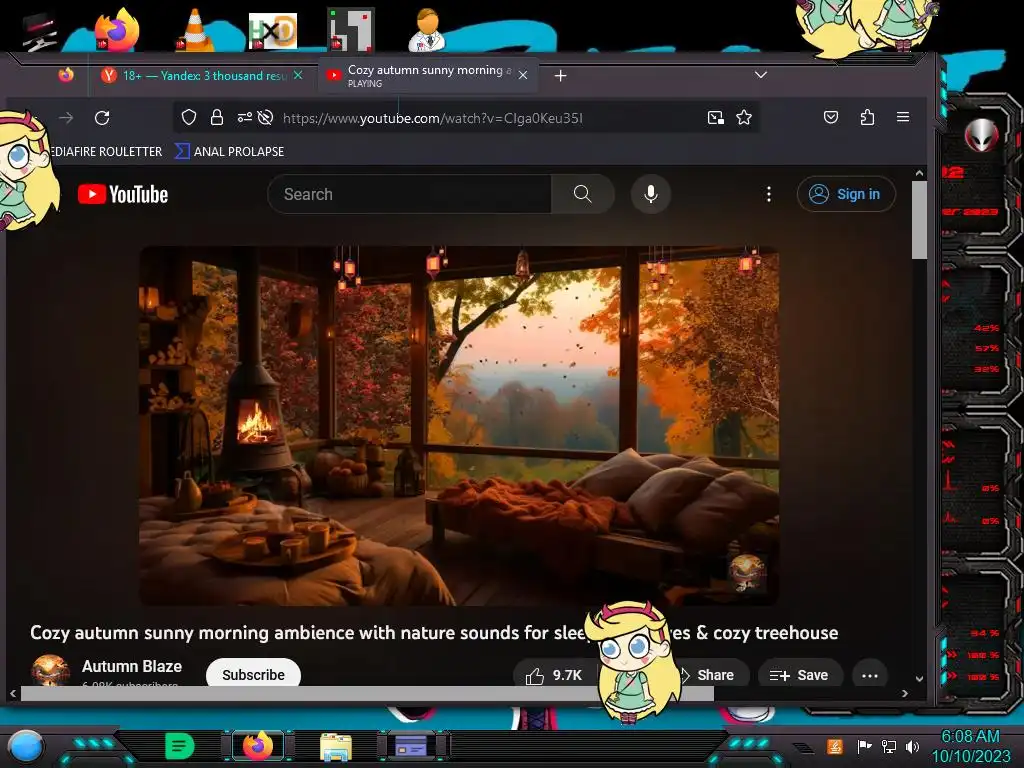
Task: Save page to Pocket
Action: coord(831,118)
